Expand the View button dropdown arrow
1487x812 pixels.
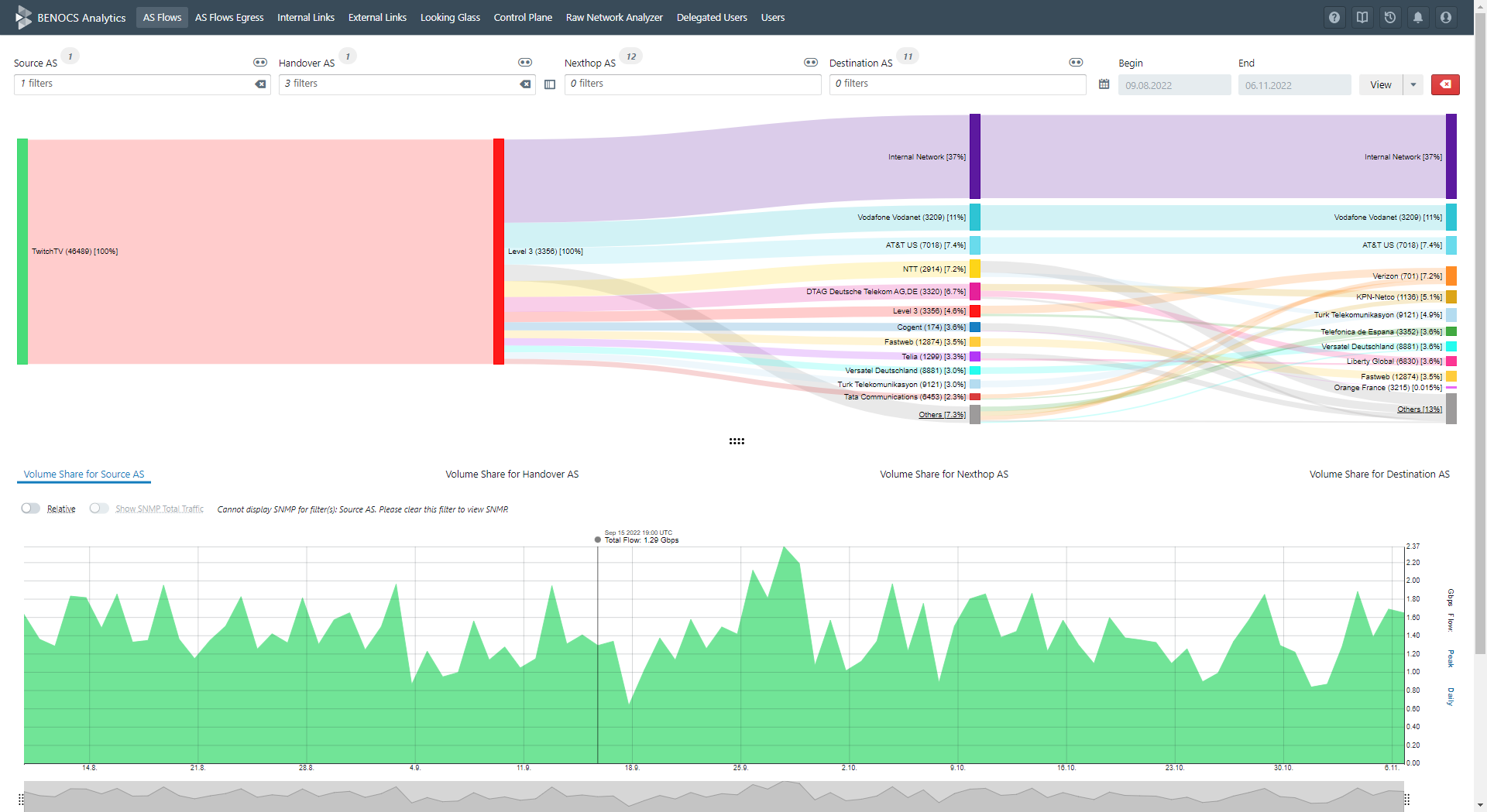(x=1413, y=85)
